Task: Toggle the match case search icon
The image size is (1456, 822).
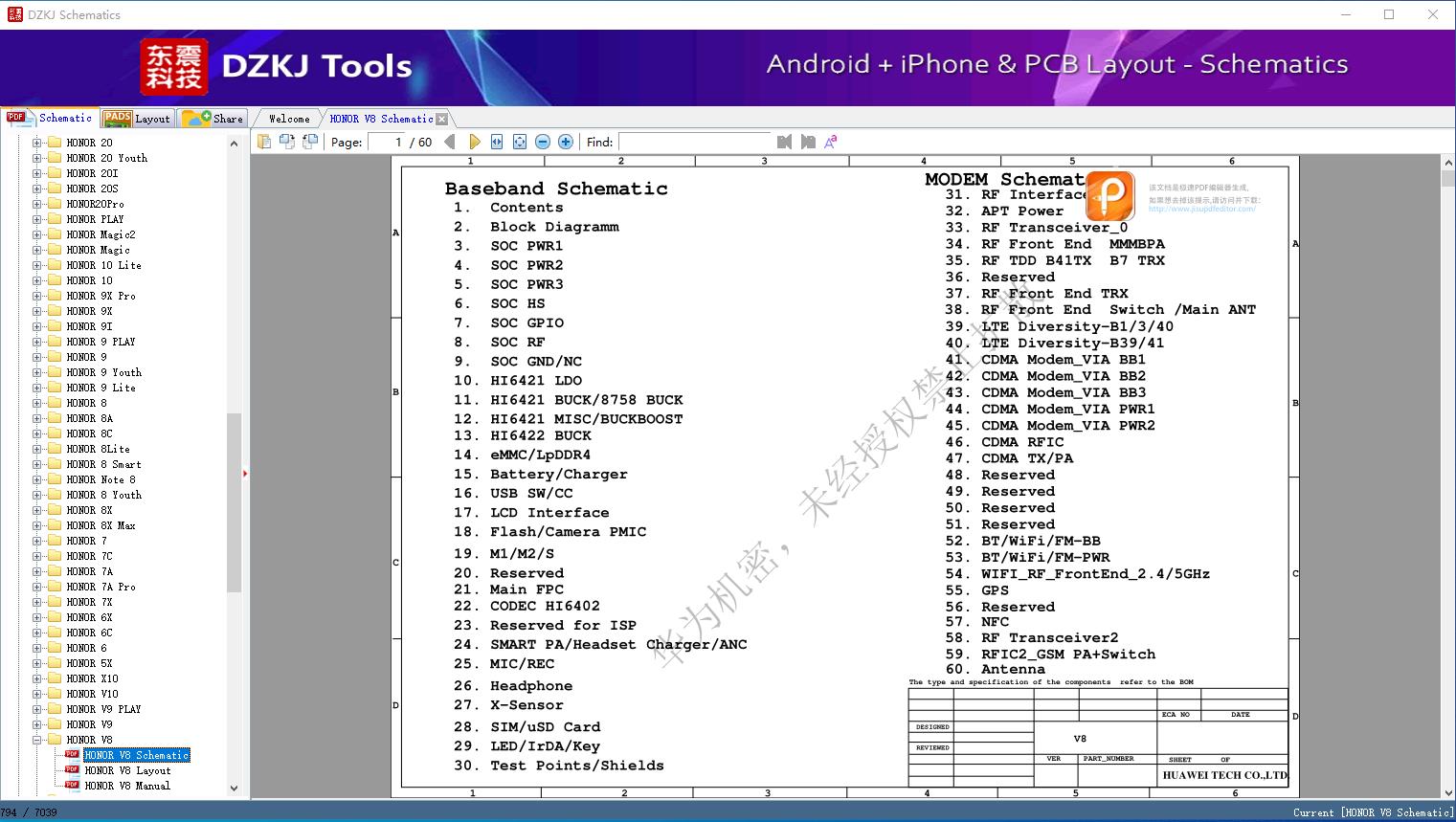Action: coord(831,142)
